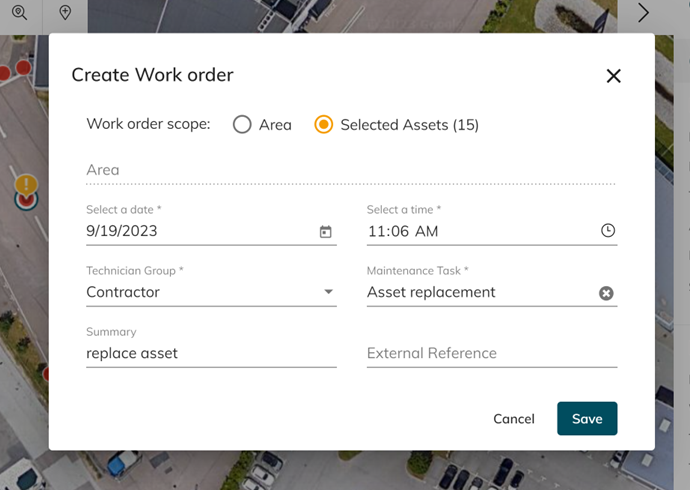The height and width of the screenshot is (490, 690).
Task: Open the calendar date picker icon
Action: 325,231
